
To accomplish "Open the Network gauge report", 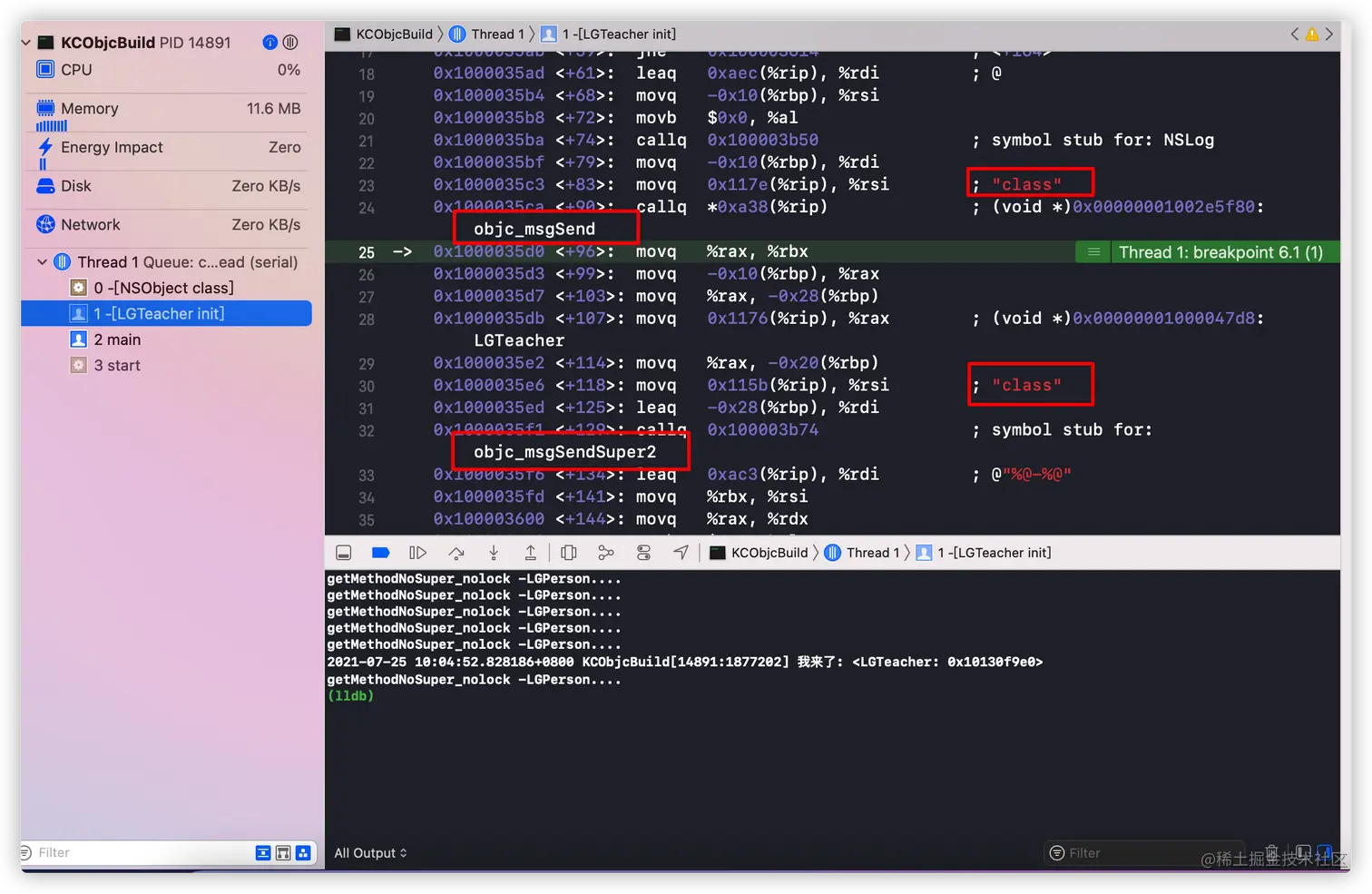I will click(x=168, y=225).
